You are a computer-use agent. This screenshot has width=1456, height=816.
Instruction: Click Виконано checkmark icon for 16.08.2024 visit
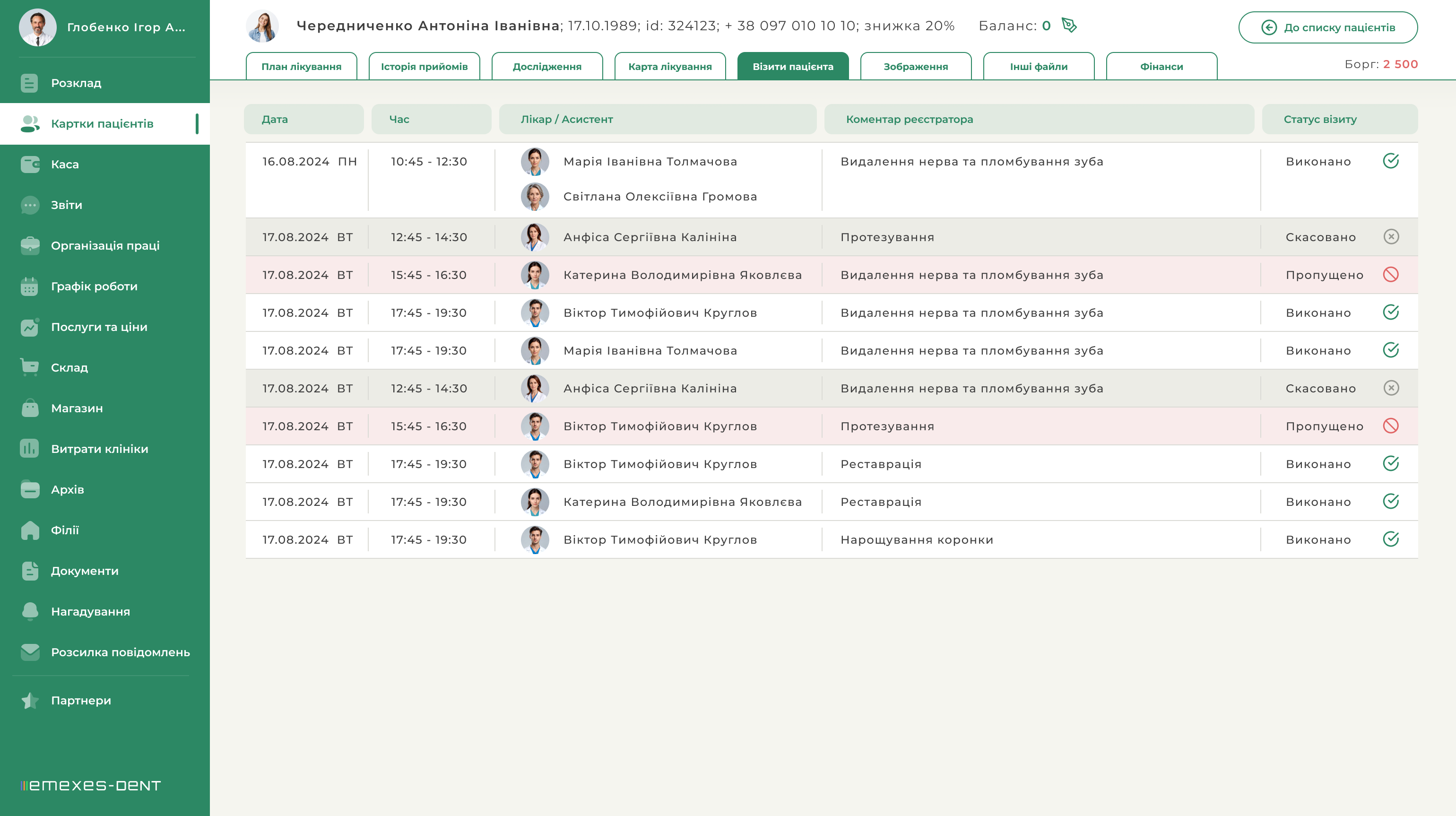tap(1390, 161)
